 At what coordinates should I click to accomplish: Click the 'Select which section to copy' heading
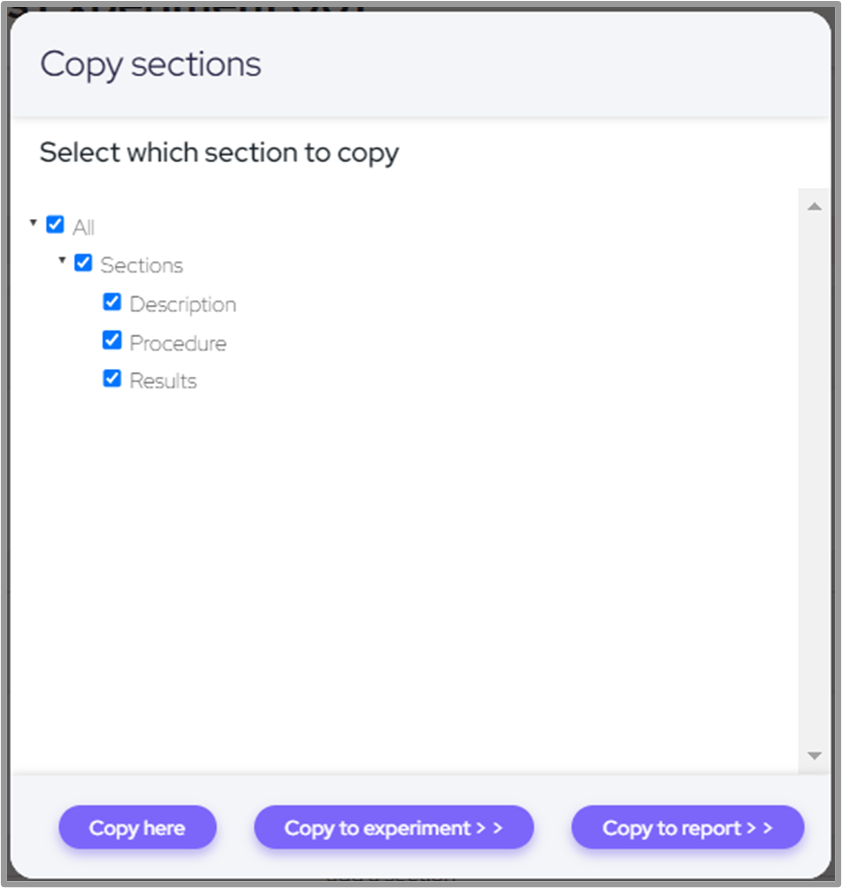click(x=219, y=153)
